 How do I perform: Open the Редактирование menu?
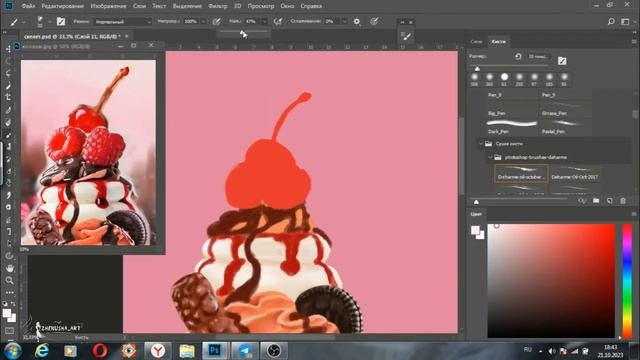pyautogui.click(x=62, y=6)
